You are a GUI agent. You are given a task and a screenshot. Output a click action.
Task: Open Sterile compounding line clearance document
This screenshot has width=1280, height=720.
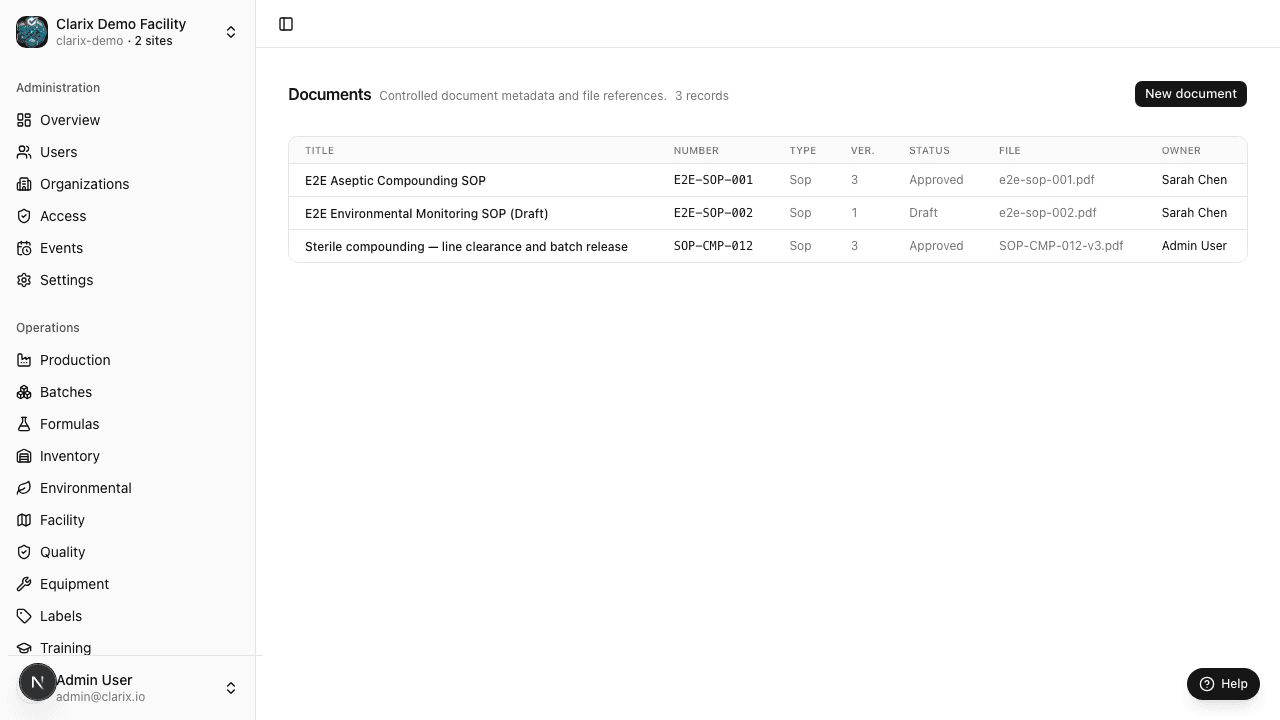point(466,247)
